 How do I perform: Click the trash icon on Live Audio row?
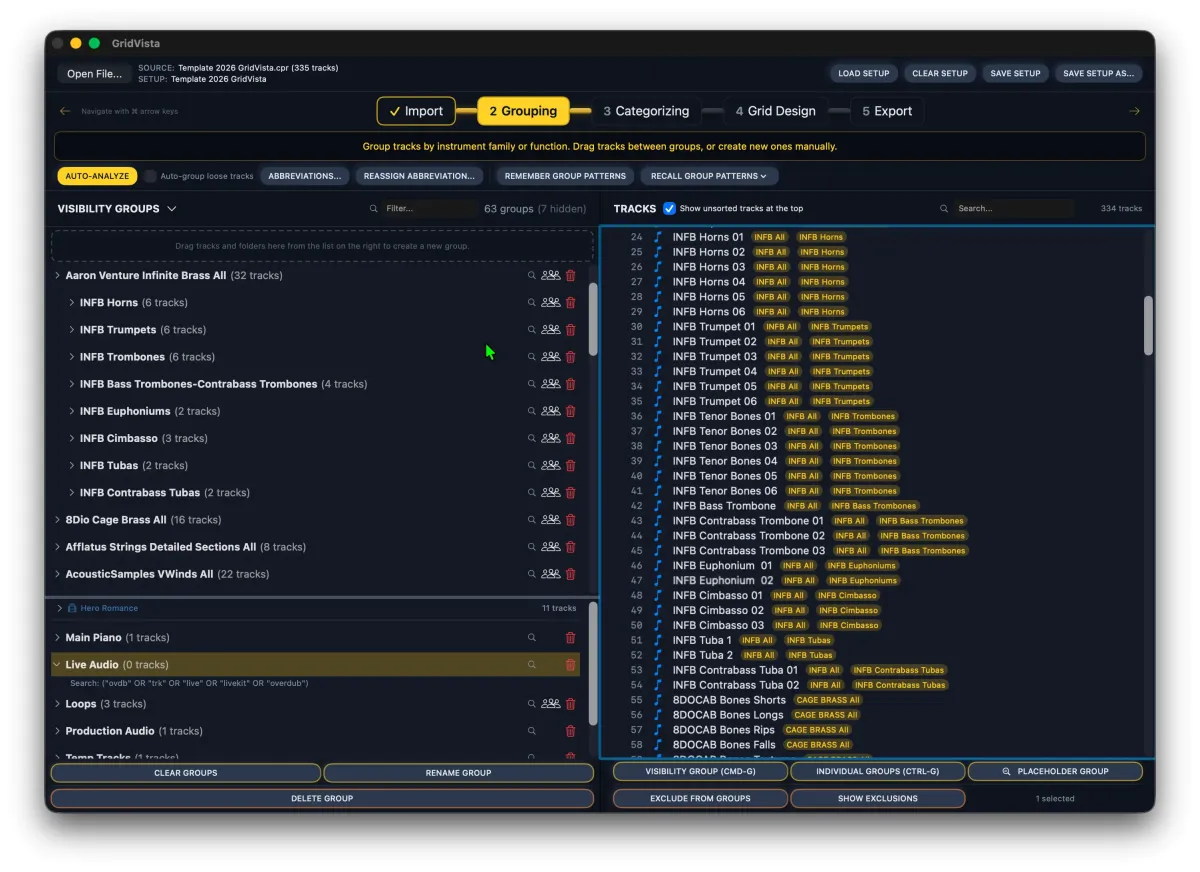point(571,665)
